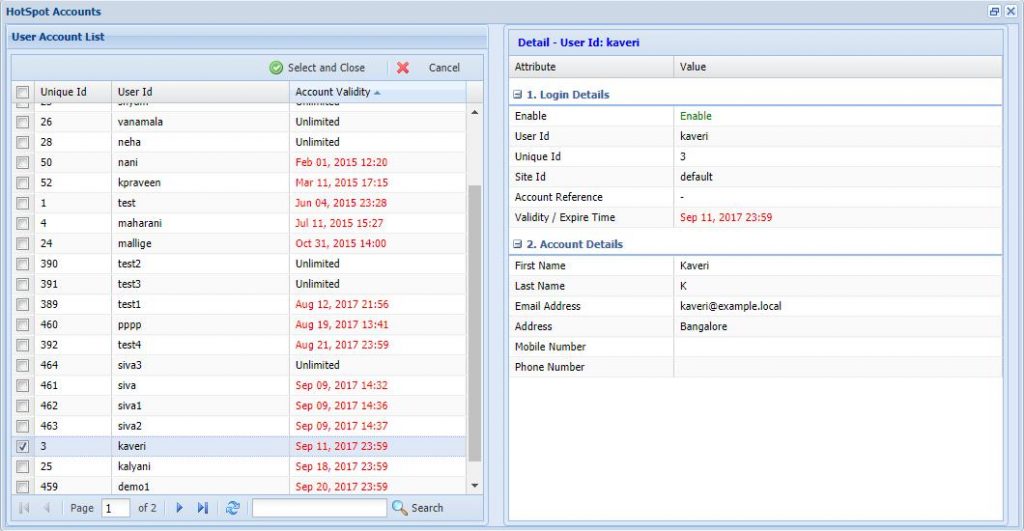Collapse the 2. Account Details section
Viewport: 1024px width, 531px height.
[x=517, y=244]
